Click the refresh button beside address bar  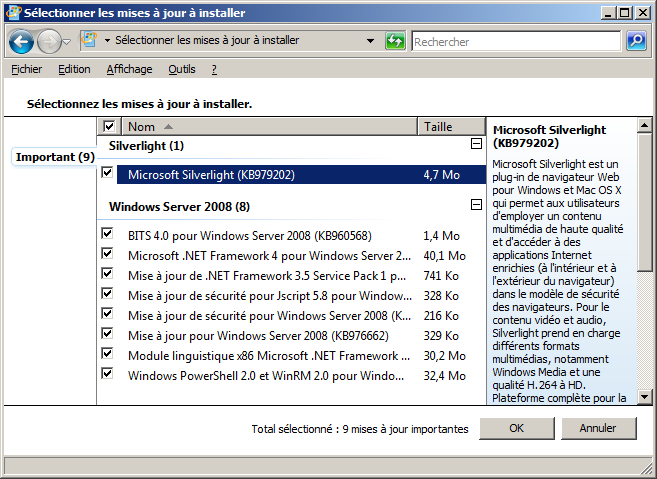pyautogui.click(x=395, y=42)
